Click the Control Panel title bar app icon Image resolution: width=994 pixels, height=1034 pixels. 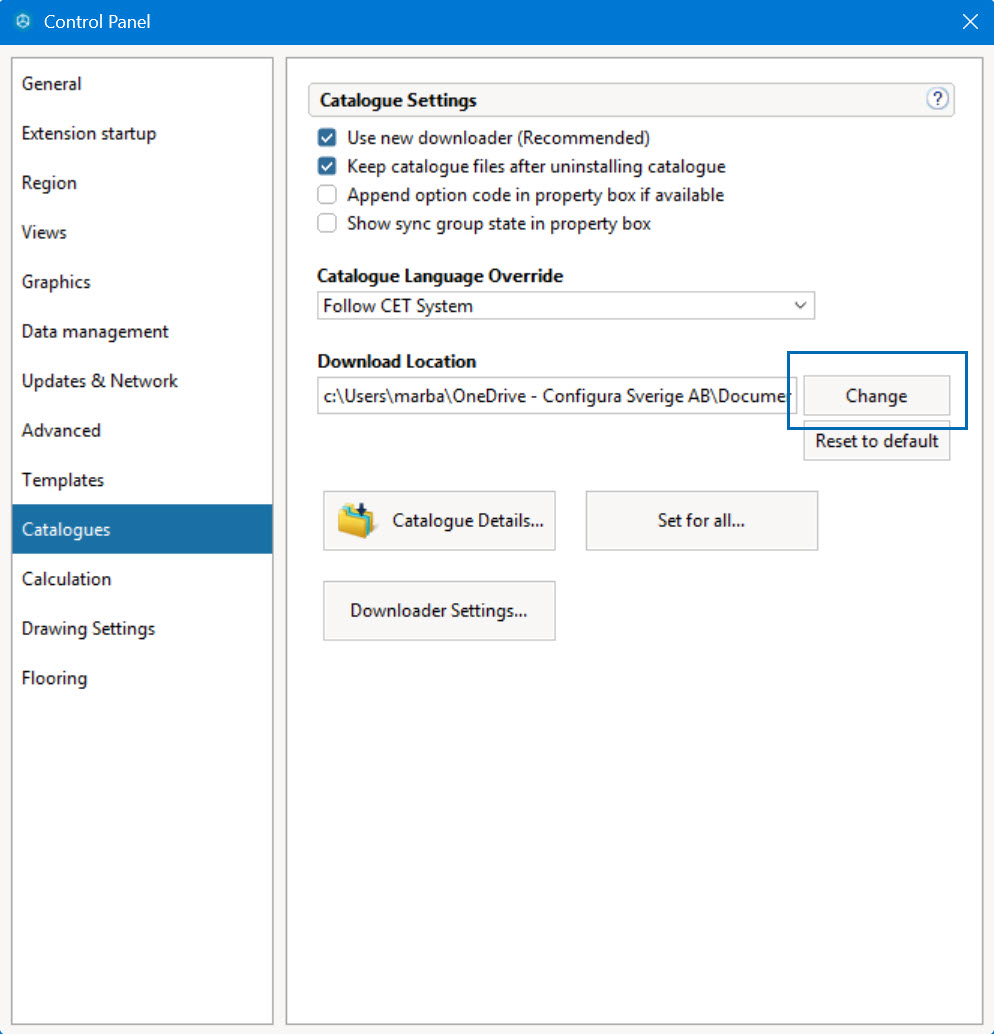[x=23, y=21]
